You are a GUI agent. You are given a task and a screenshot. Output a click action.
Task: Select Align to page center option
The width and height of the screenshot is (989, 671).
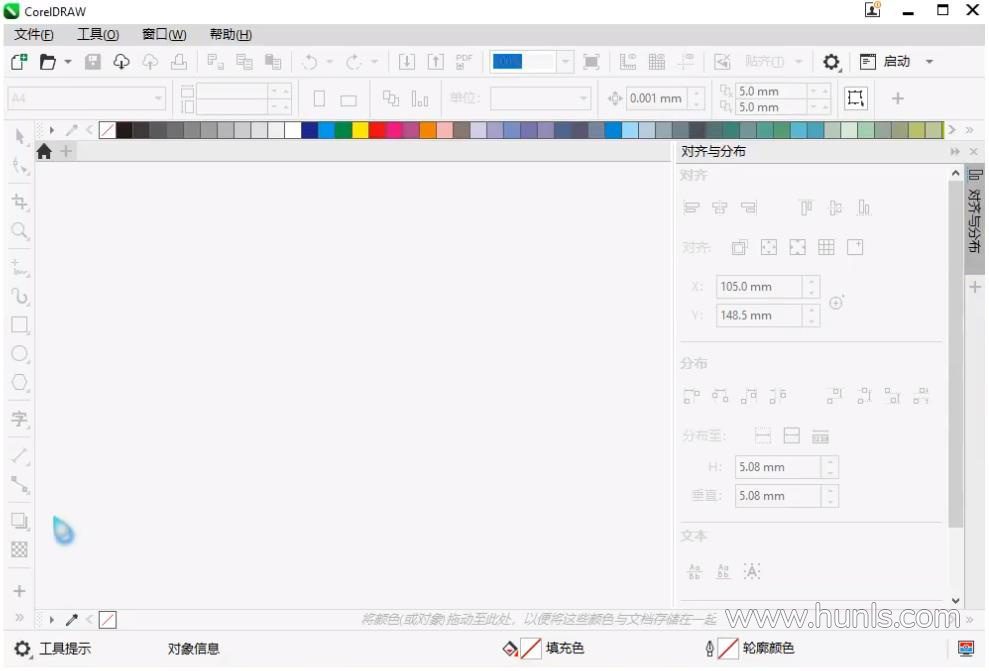point(797,247)
